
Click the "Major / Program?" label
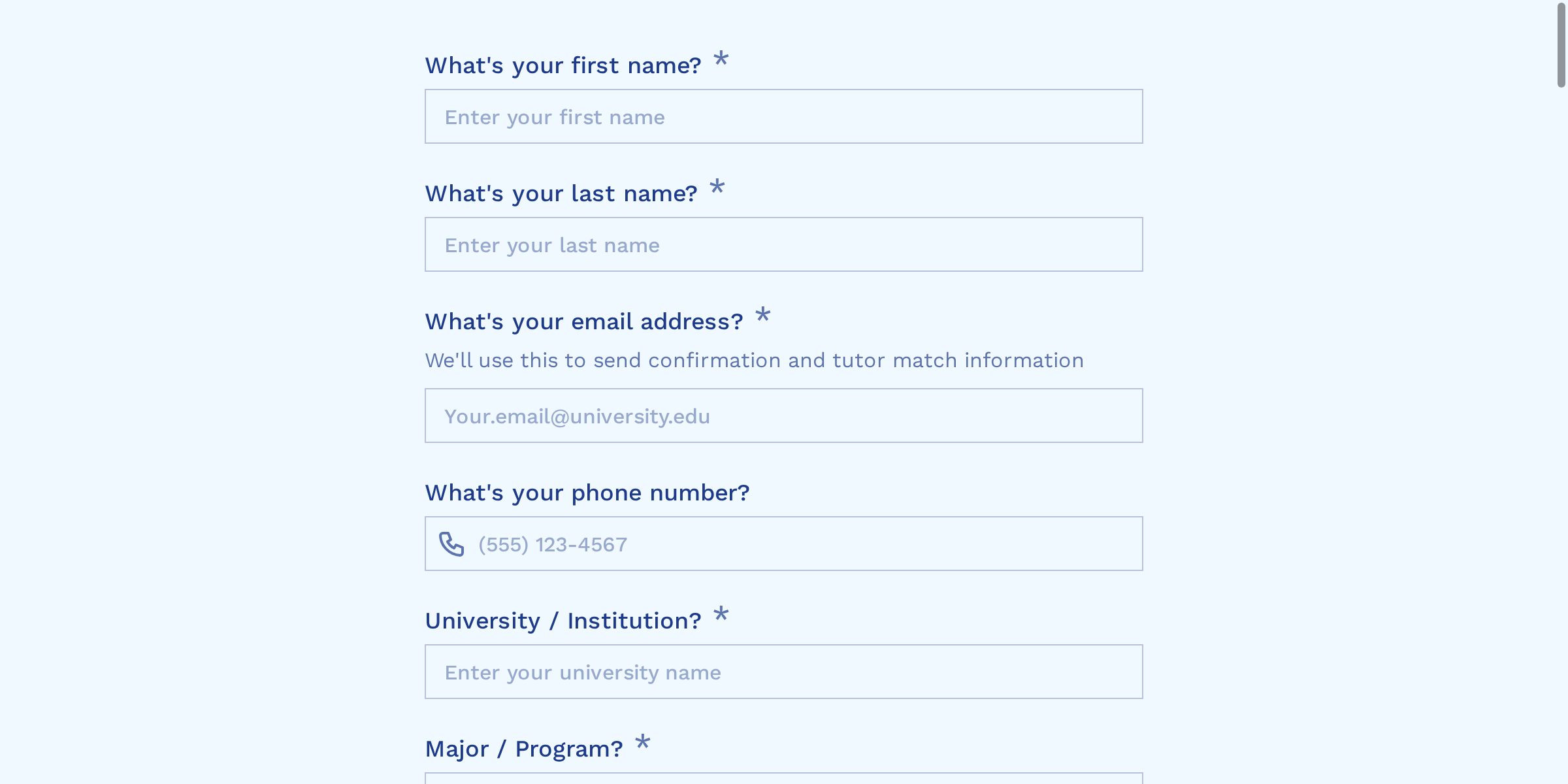523,749
